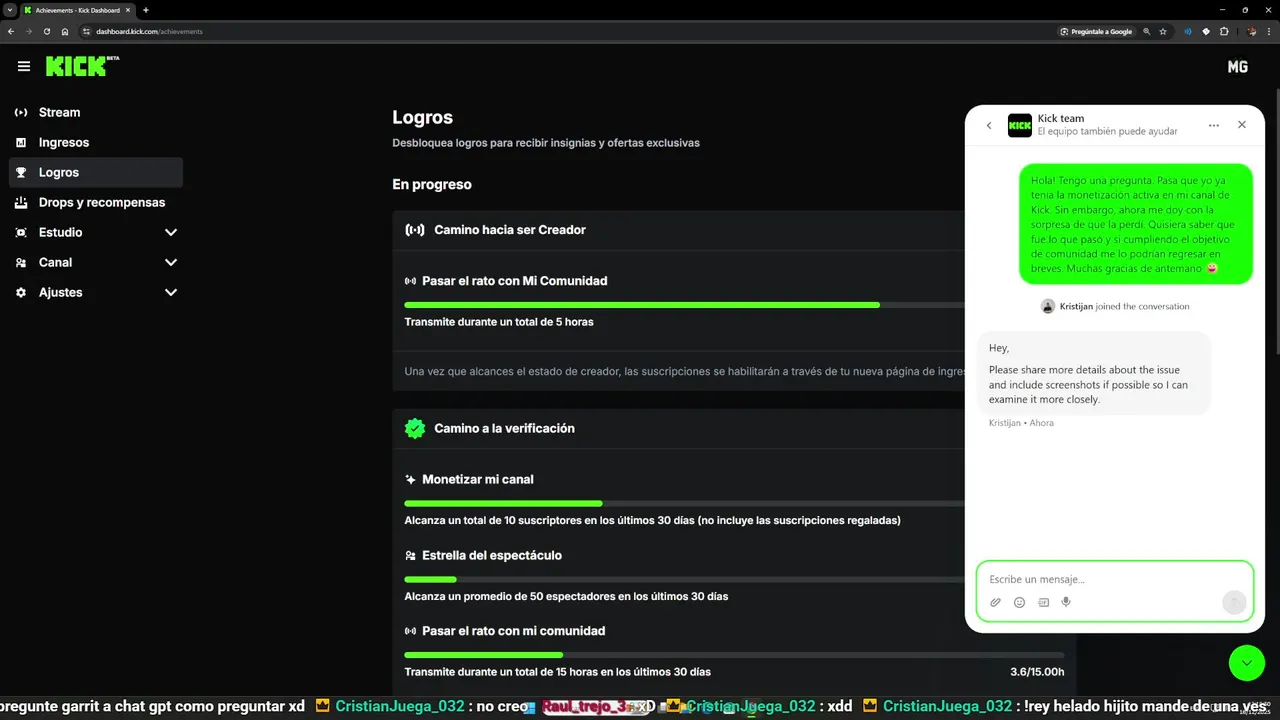Close the Kick team chat widget
Viewport: 1280px width, 720px height.
(x=1242, y=125)
